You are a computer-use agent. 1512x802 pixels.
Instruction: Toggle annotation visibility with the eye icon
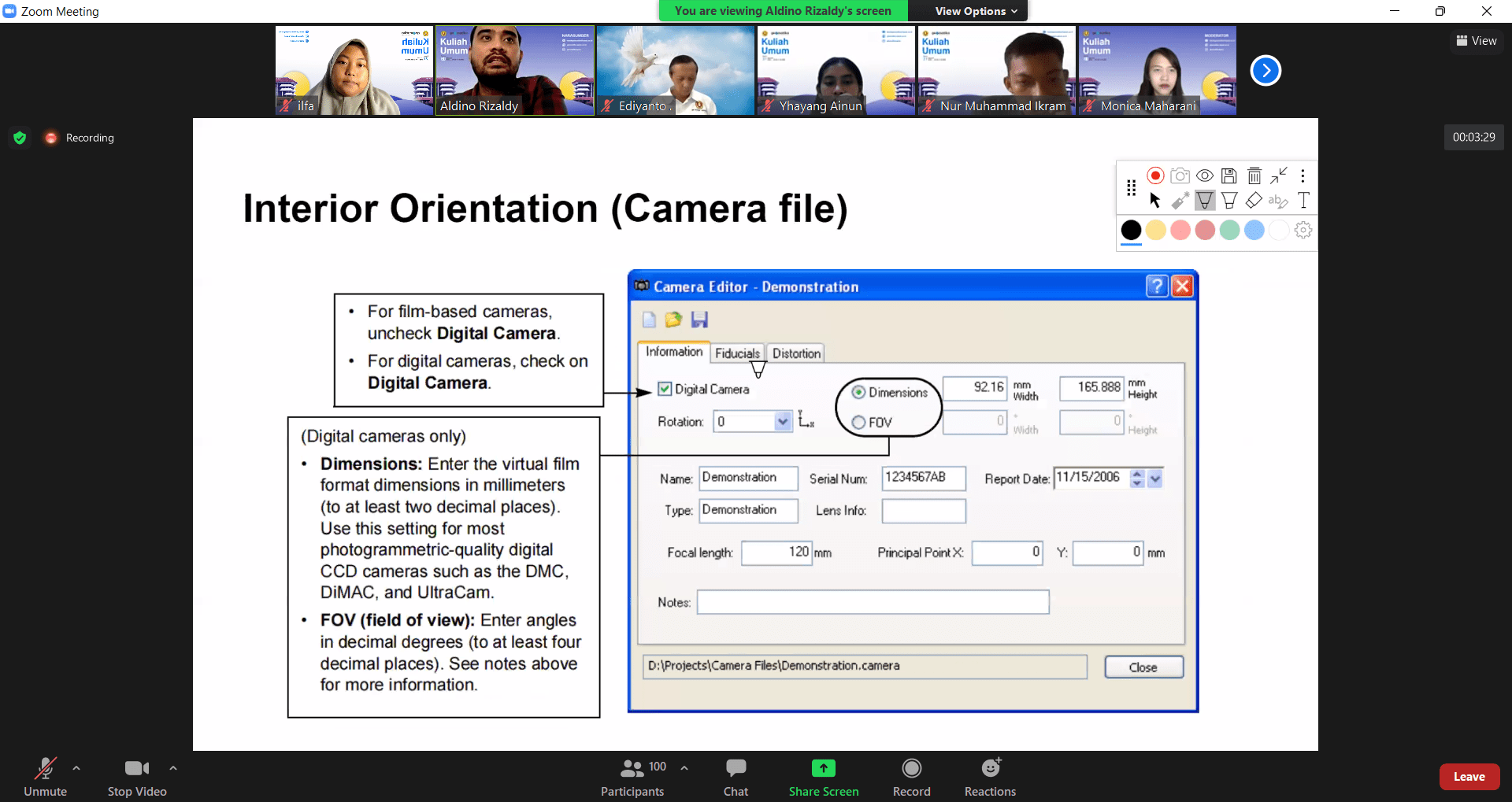pyautogui.click(x=1205, y=176)
